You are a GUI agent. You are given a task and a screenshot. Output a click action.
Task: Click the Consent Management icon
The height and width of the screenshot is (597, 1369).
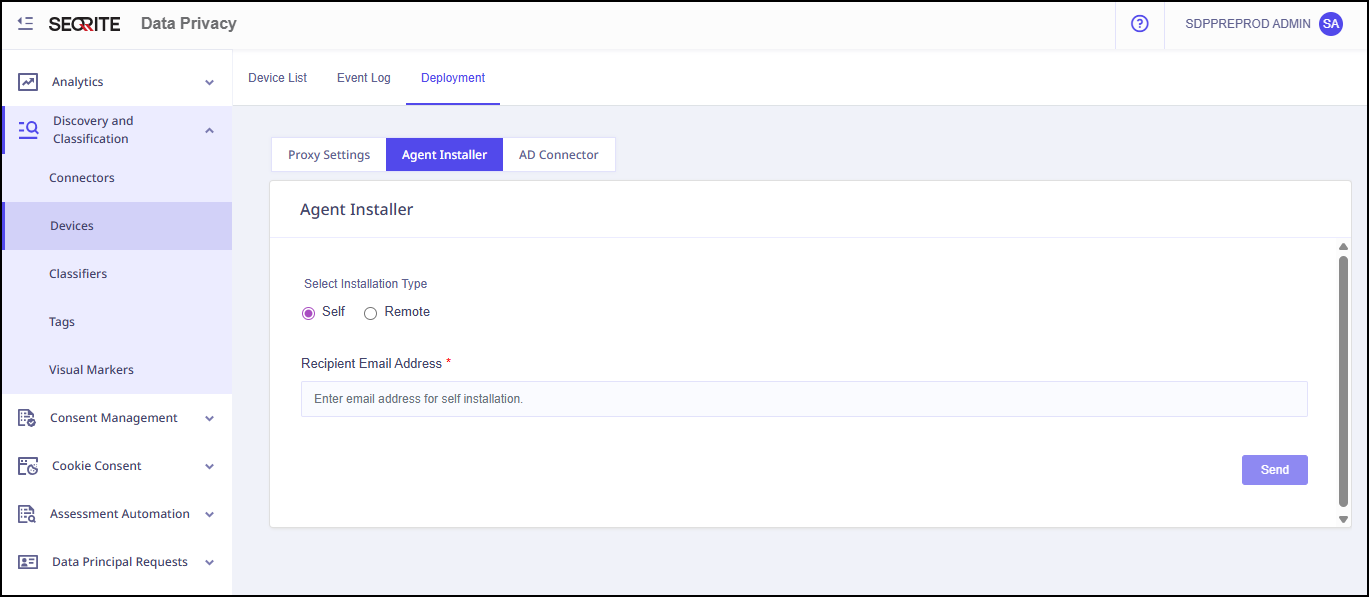(28, 418)
